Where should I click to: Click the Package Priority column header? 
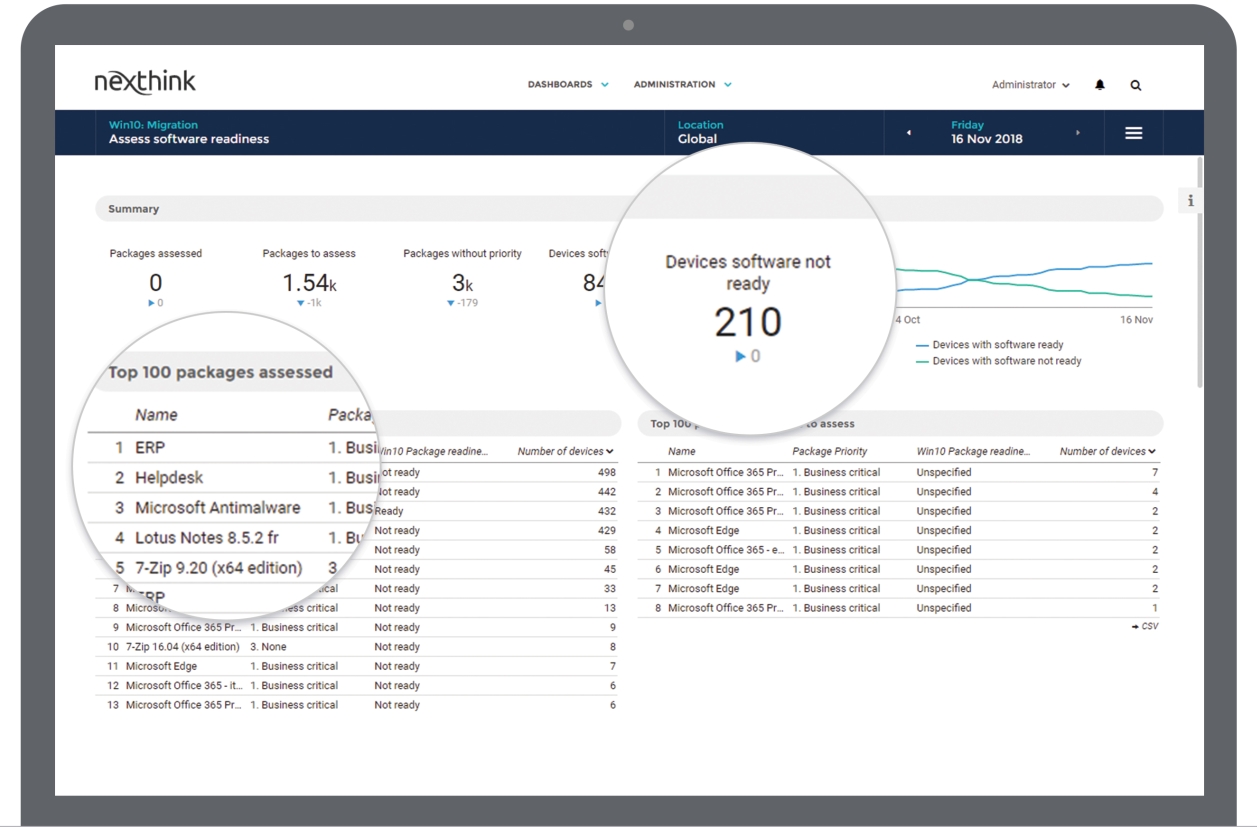830,452
